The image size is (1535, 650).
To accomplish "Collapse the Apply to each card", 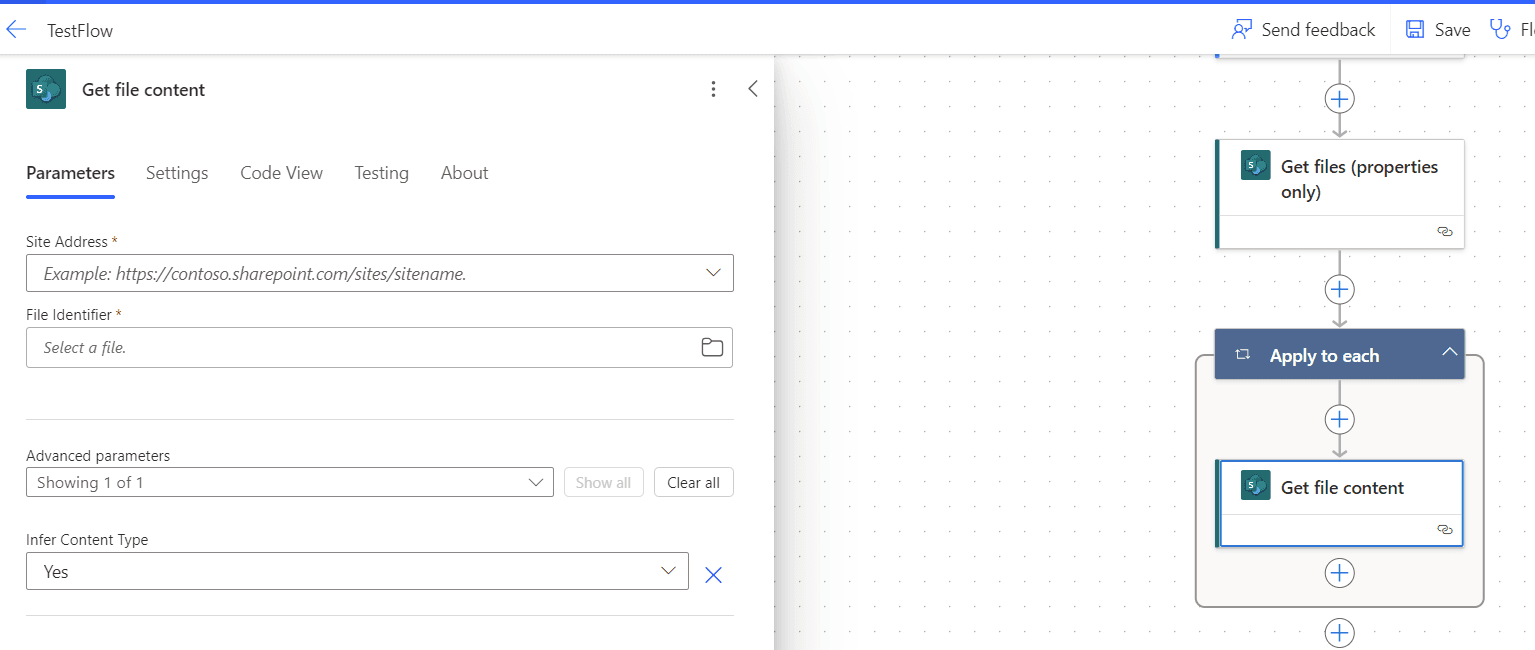I will point(1449,353).
